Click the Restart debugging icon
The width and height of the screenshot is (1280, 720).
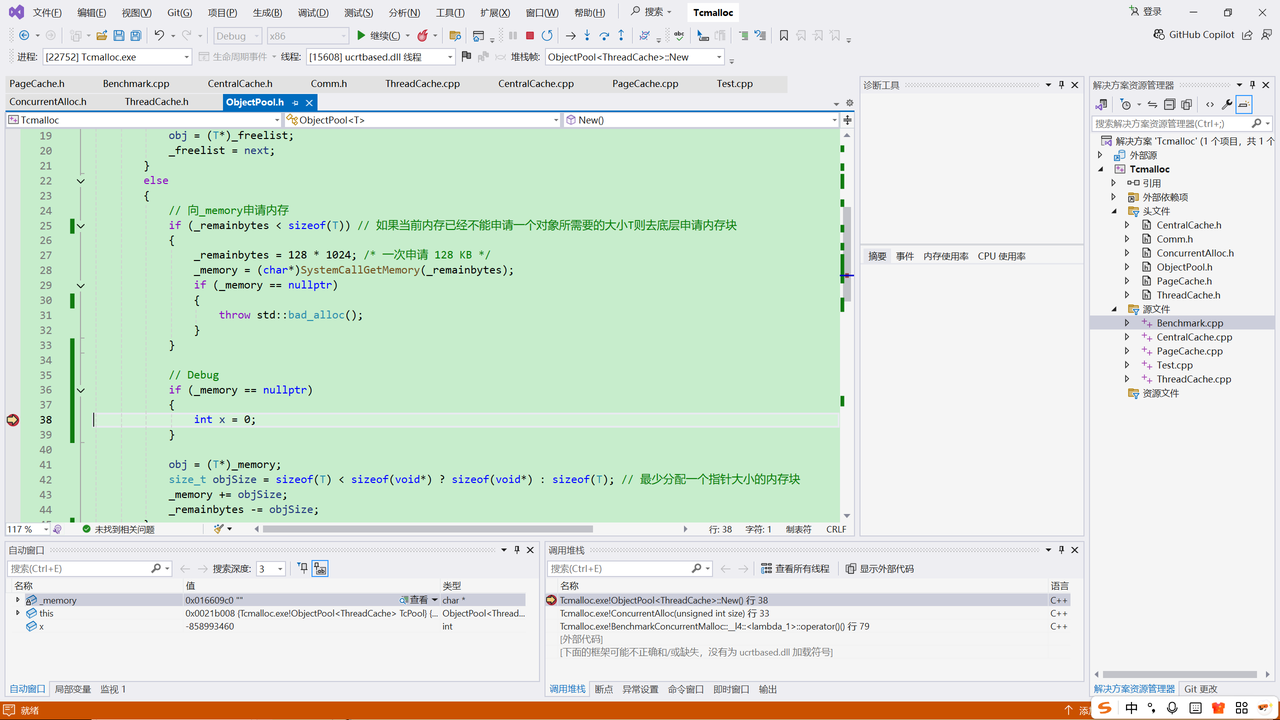547,36
